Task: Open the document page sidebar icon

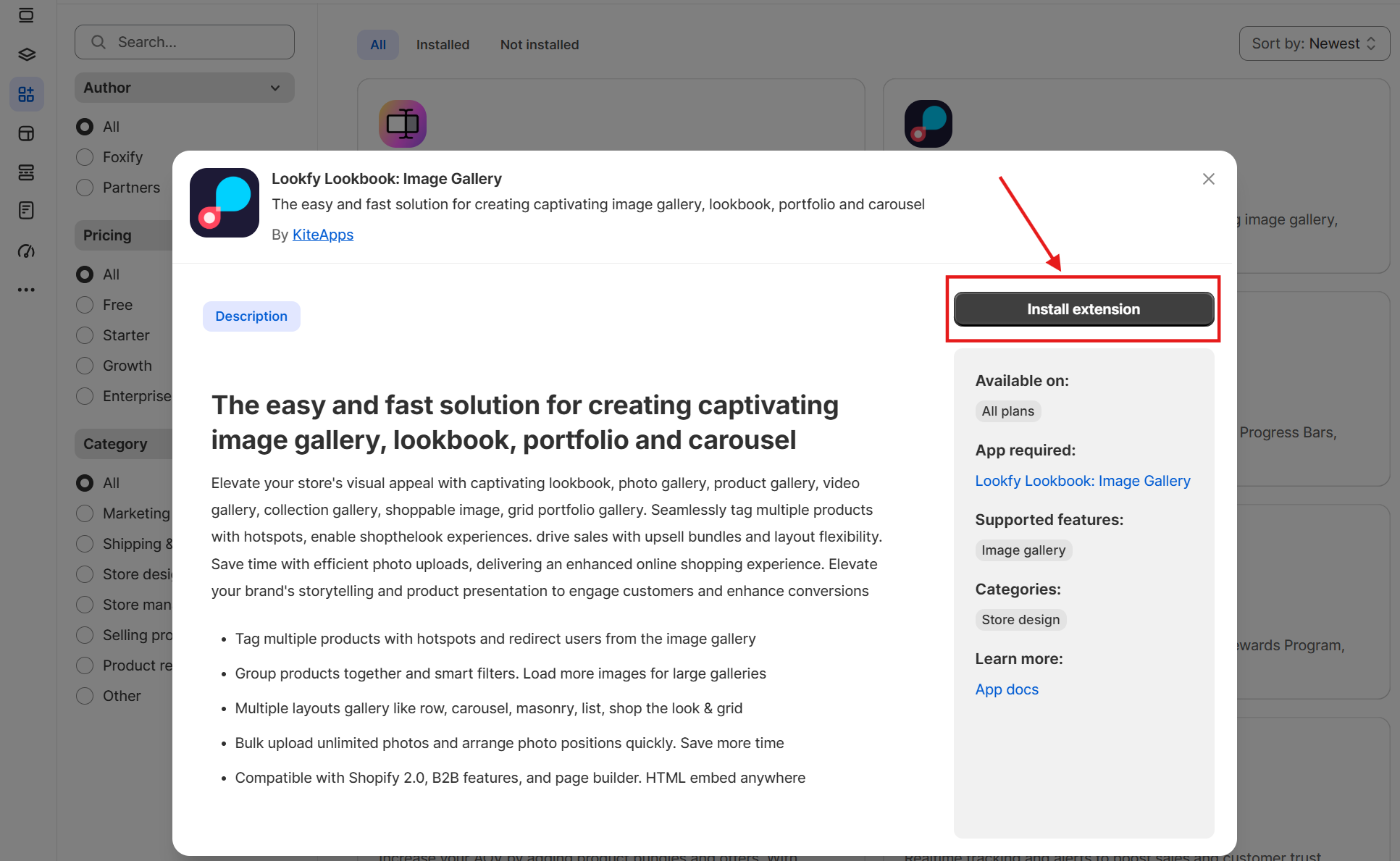Action: (x=26, y=211)
